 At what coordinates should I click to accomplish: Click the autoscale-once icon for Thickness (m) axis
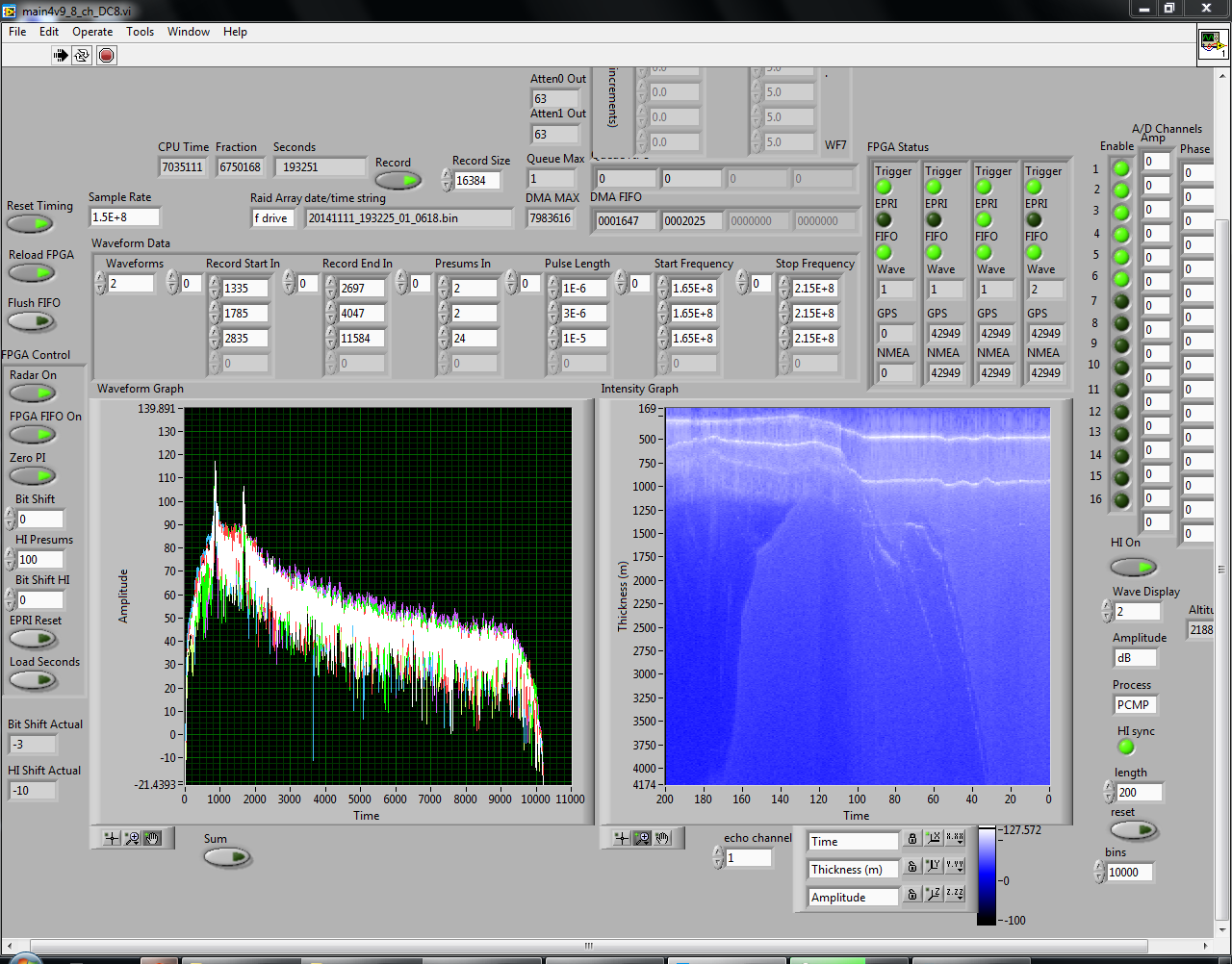933,866
